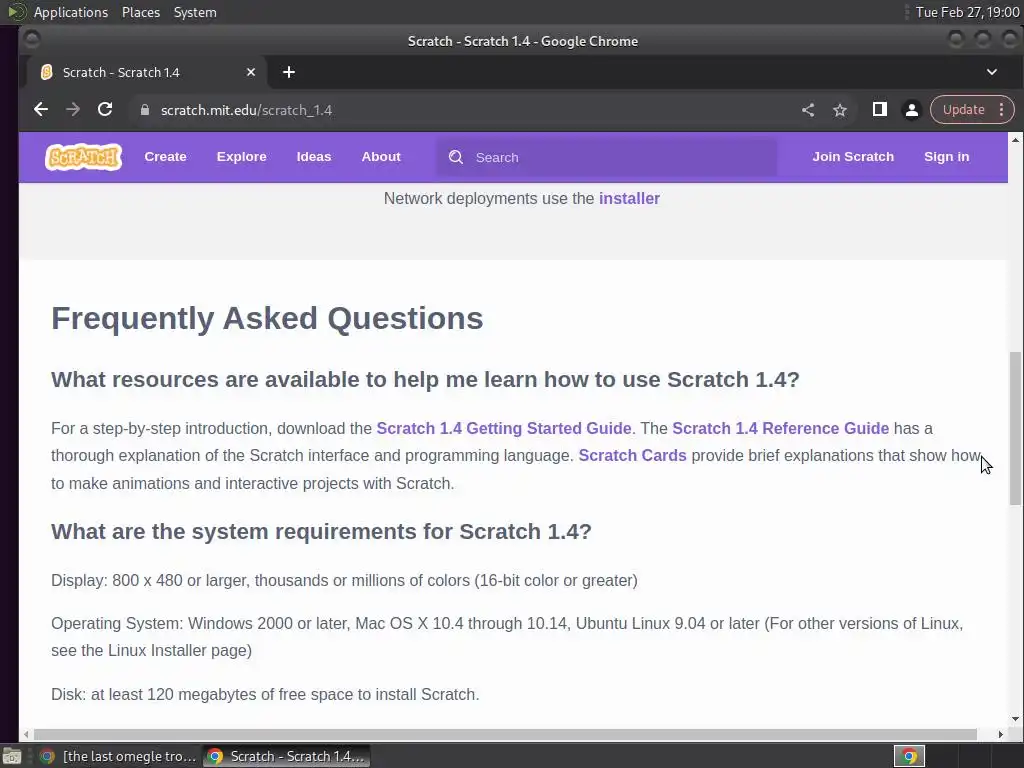
Task: Click the address bar URL
Action: 246,110
